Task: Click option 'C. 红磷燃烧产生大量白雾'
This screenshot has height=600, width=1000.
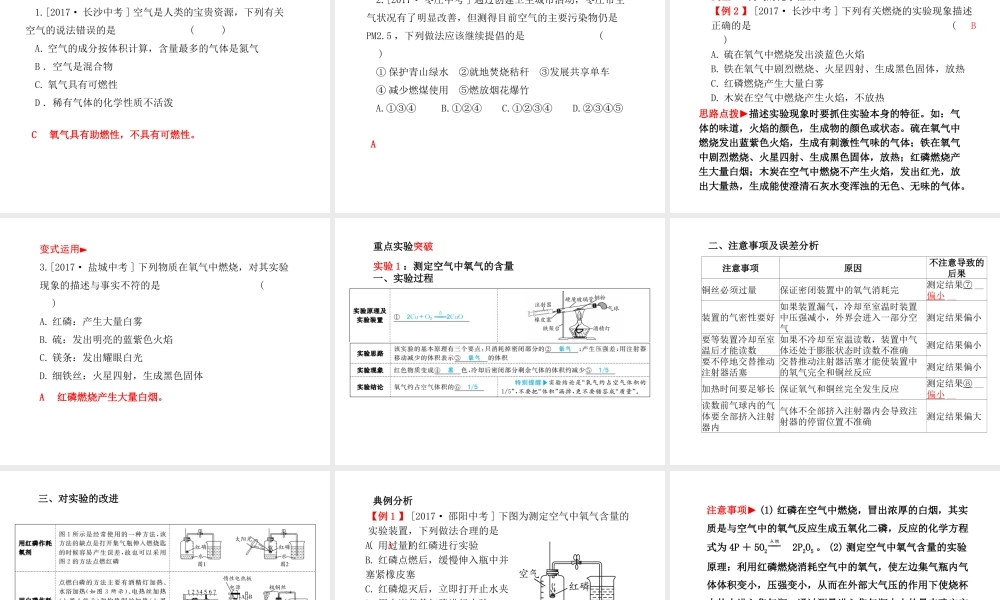Action: point(767,83)
